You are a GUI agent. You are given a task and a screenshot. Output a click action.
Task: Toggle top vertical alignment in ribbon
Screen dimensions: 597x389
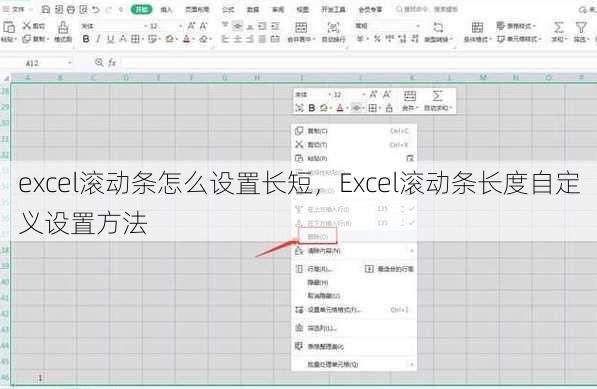[225, 26]
